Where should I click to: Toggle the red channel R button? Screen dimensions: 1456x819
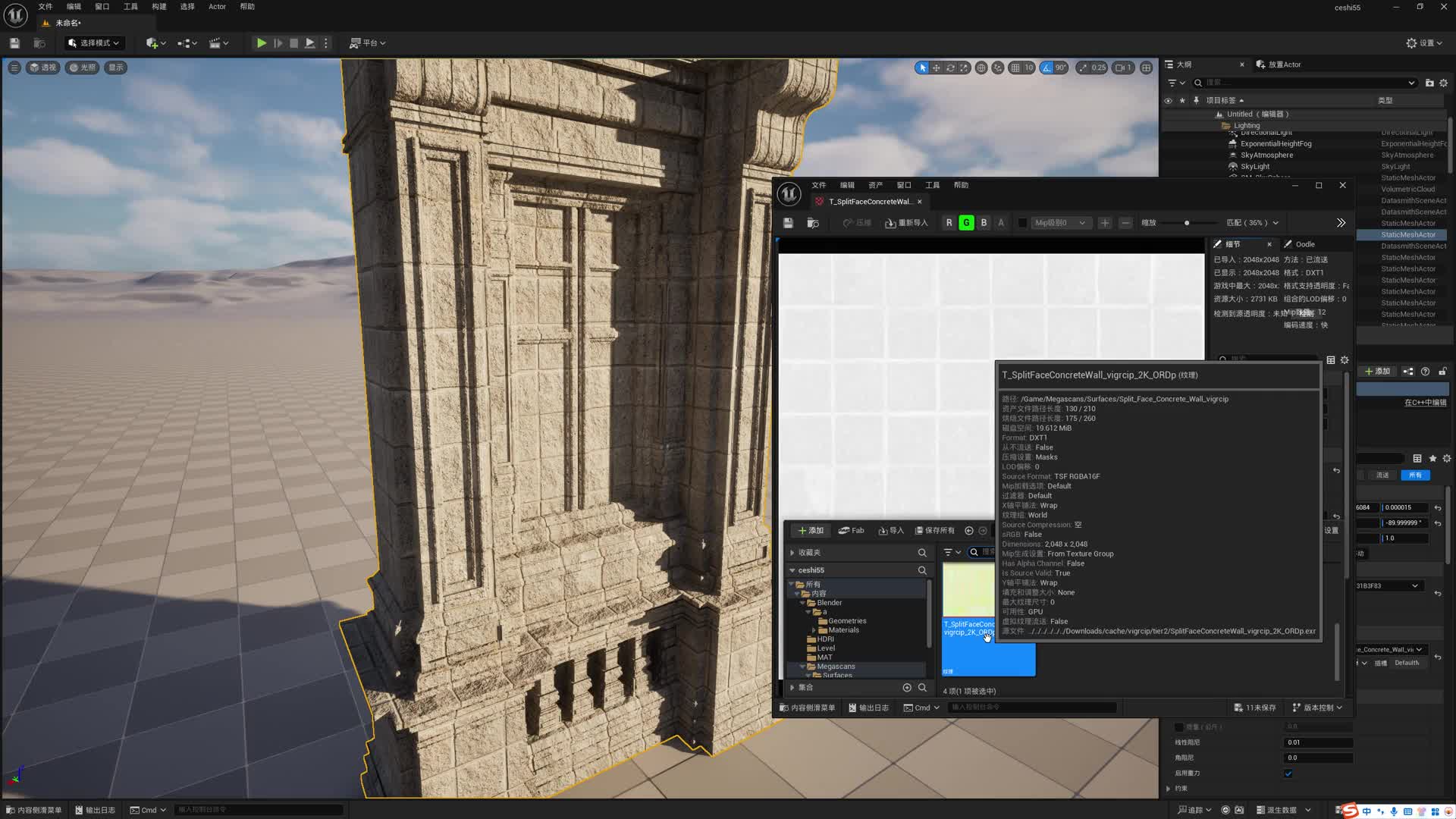[x=949, y=223]
